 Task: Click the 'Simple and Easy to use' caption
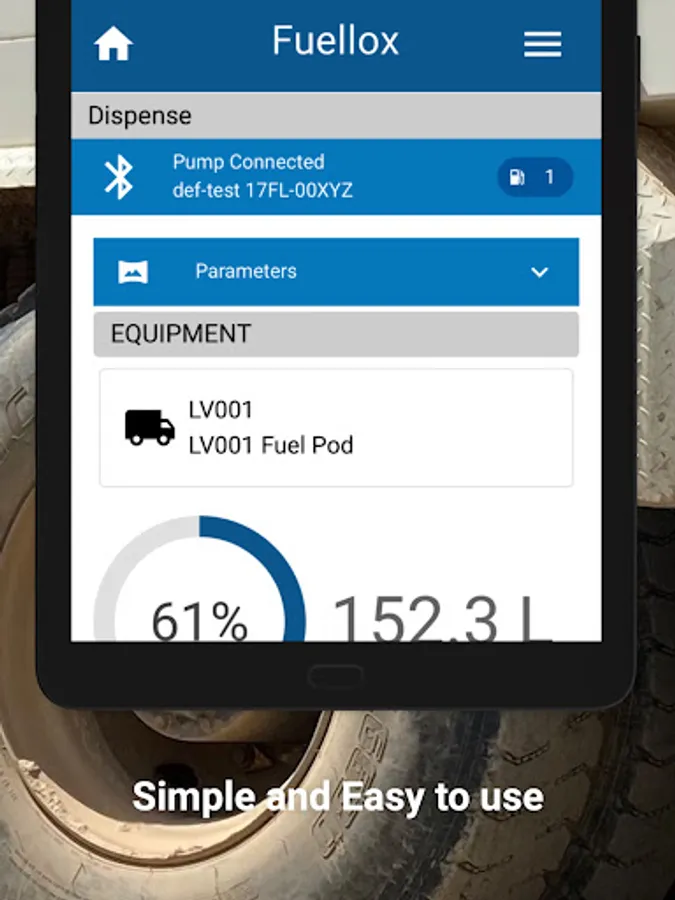(338, 797)
